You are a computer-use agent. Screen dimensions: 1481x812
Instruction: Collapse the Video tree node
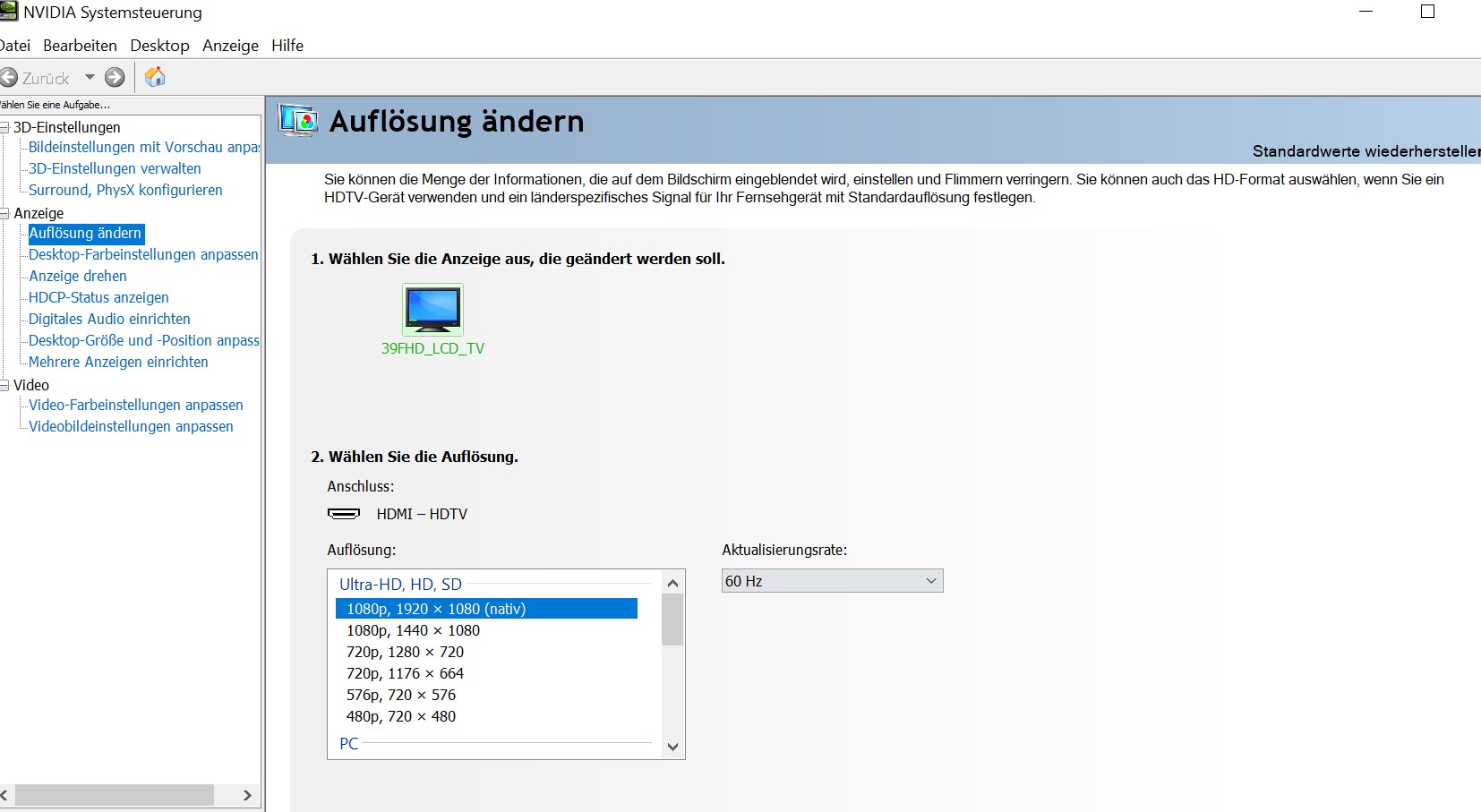pyautogui.click(x=4, y=386)
